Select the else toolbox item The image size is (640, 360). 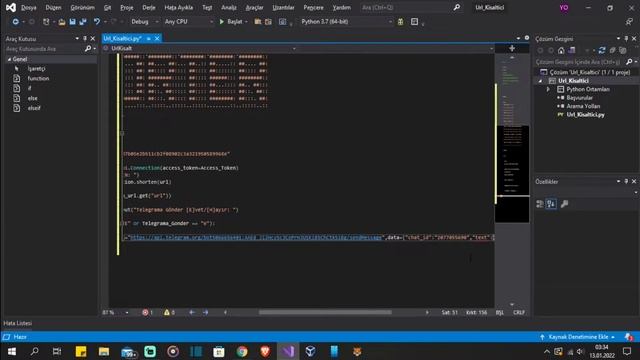[x=32, y=98]
